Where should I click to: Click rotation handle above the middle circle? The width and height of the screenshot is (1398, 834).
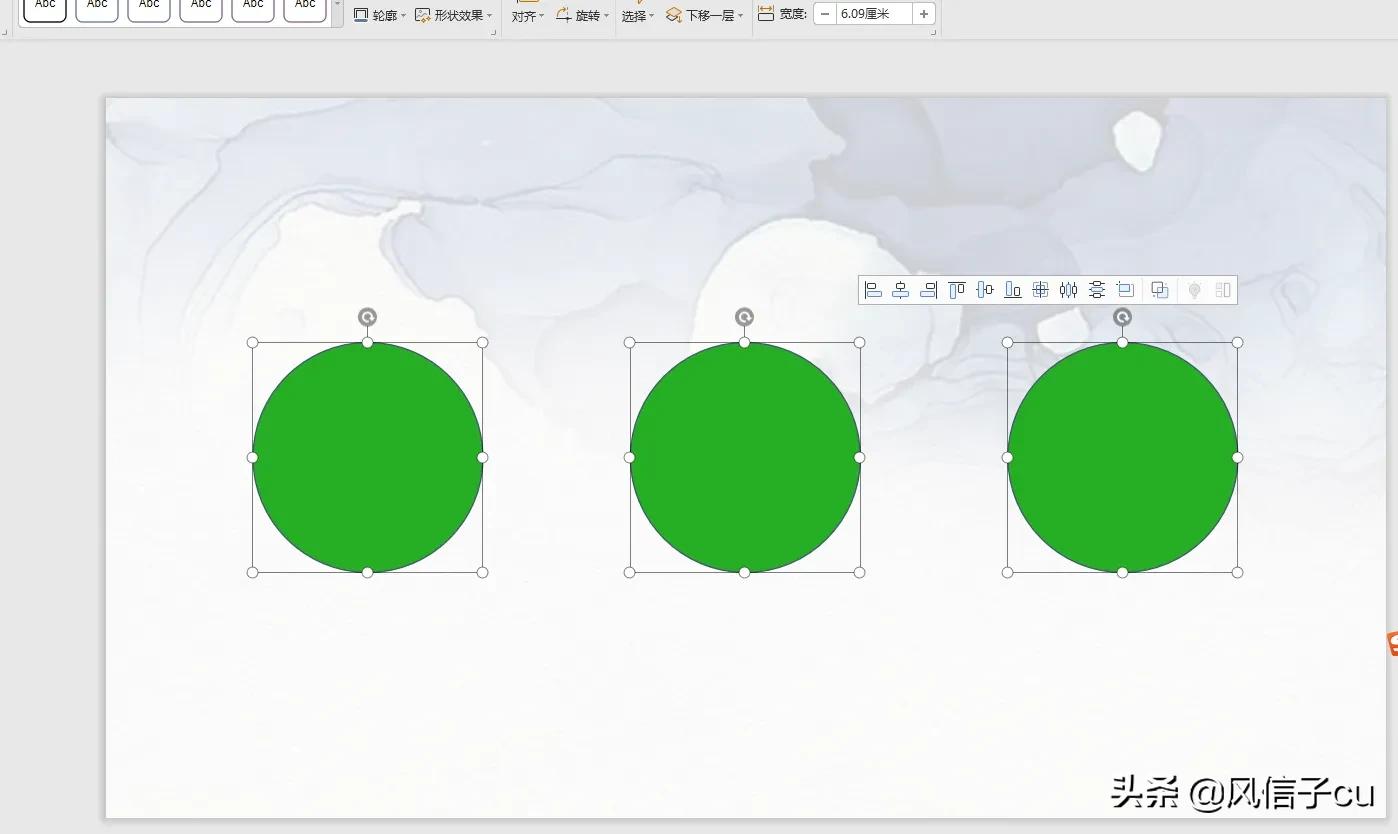(744, 317)
